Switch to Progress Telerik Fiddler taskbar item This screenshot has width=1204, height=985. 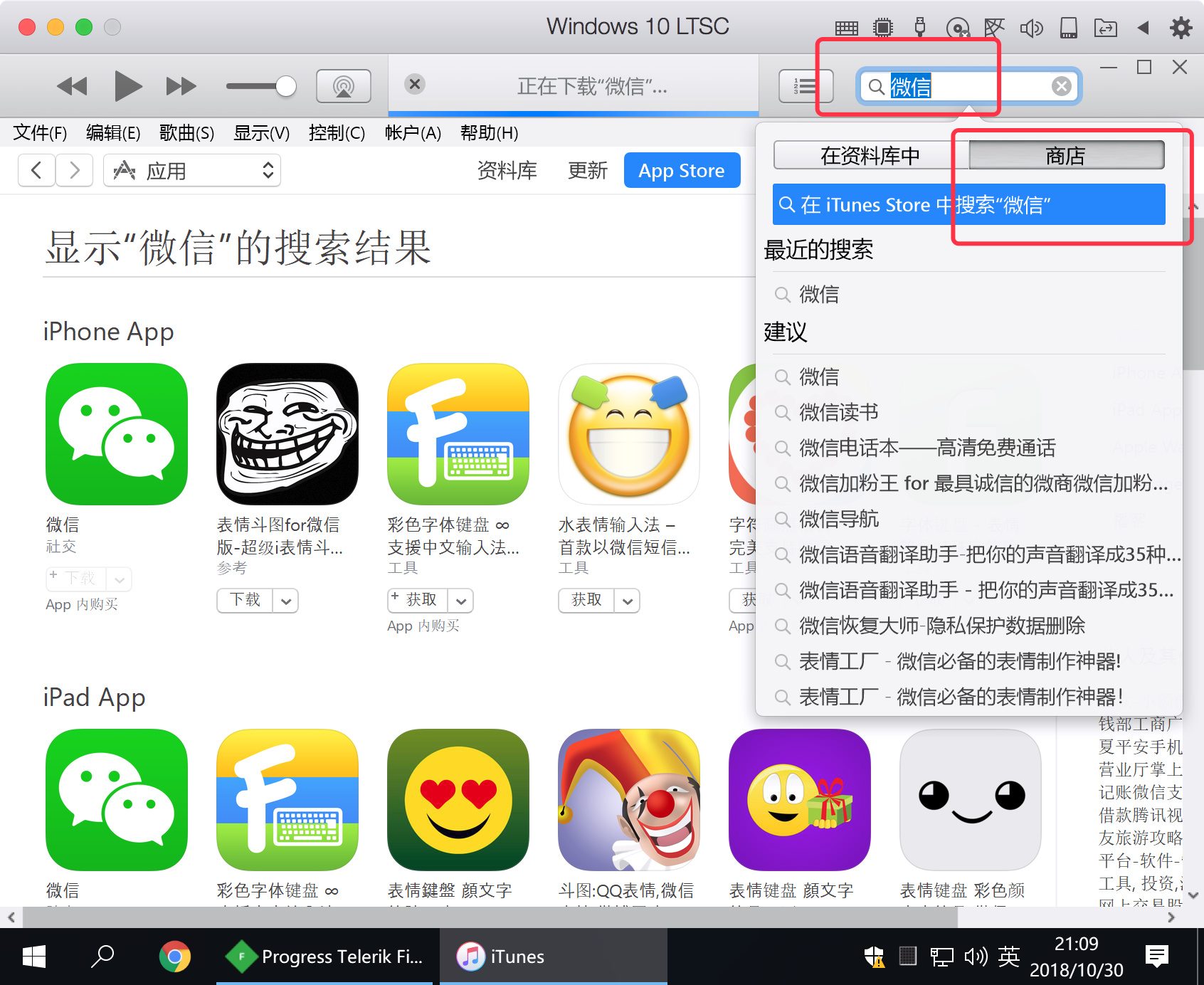pyautogui.click(x=324, y=957)
